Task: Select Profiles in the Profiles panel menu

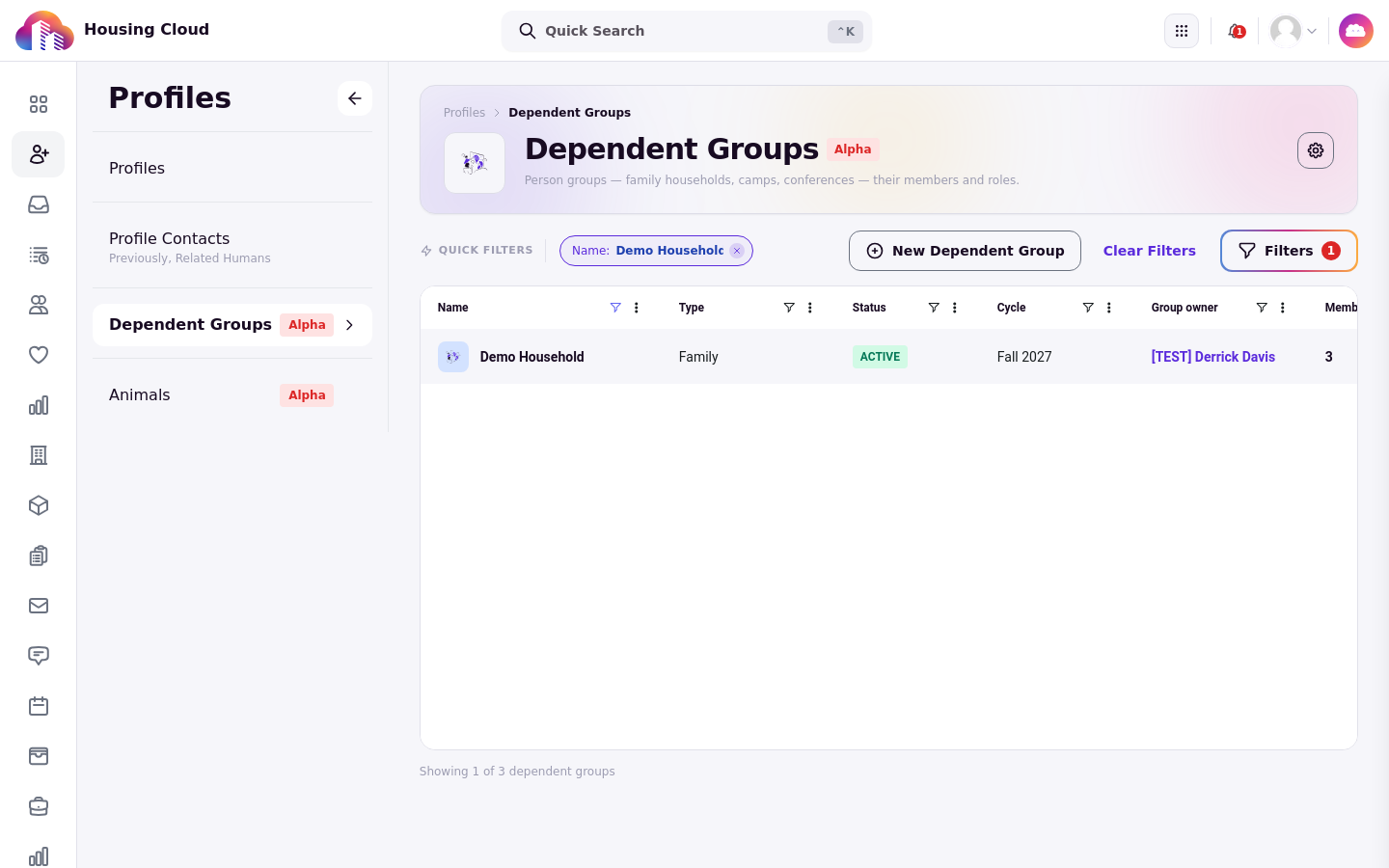Action: (232, 168)
